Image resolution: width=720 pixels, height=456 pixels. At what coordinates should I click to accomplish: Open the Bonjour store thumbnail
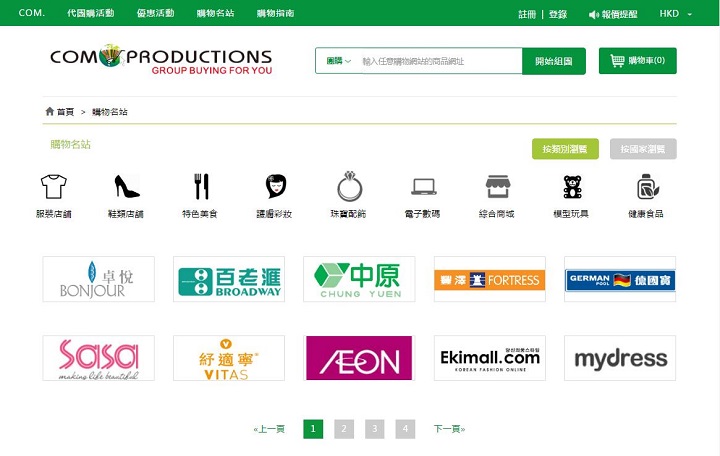click(x=99, y=279)
